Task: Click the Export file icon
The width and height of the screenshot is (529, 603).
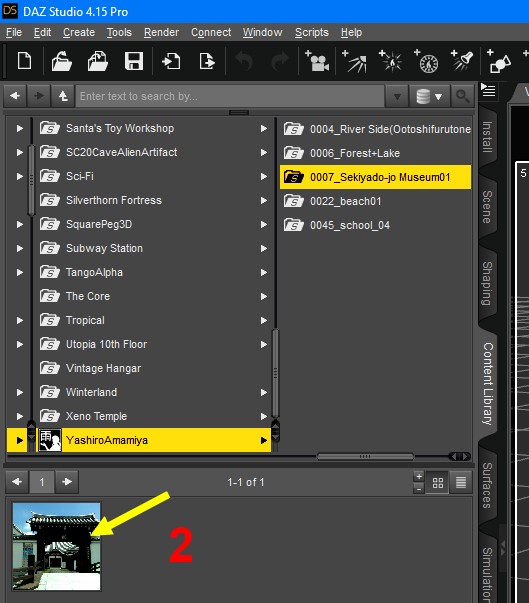Action: (x=207, y=62)
